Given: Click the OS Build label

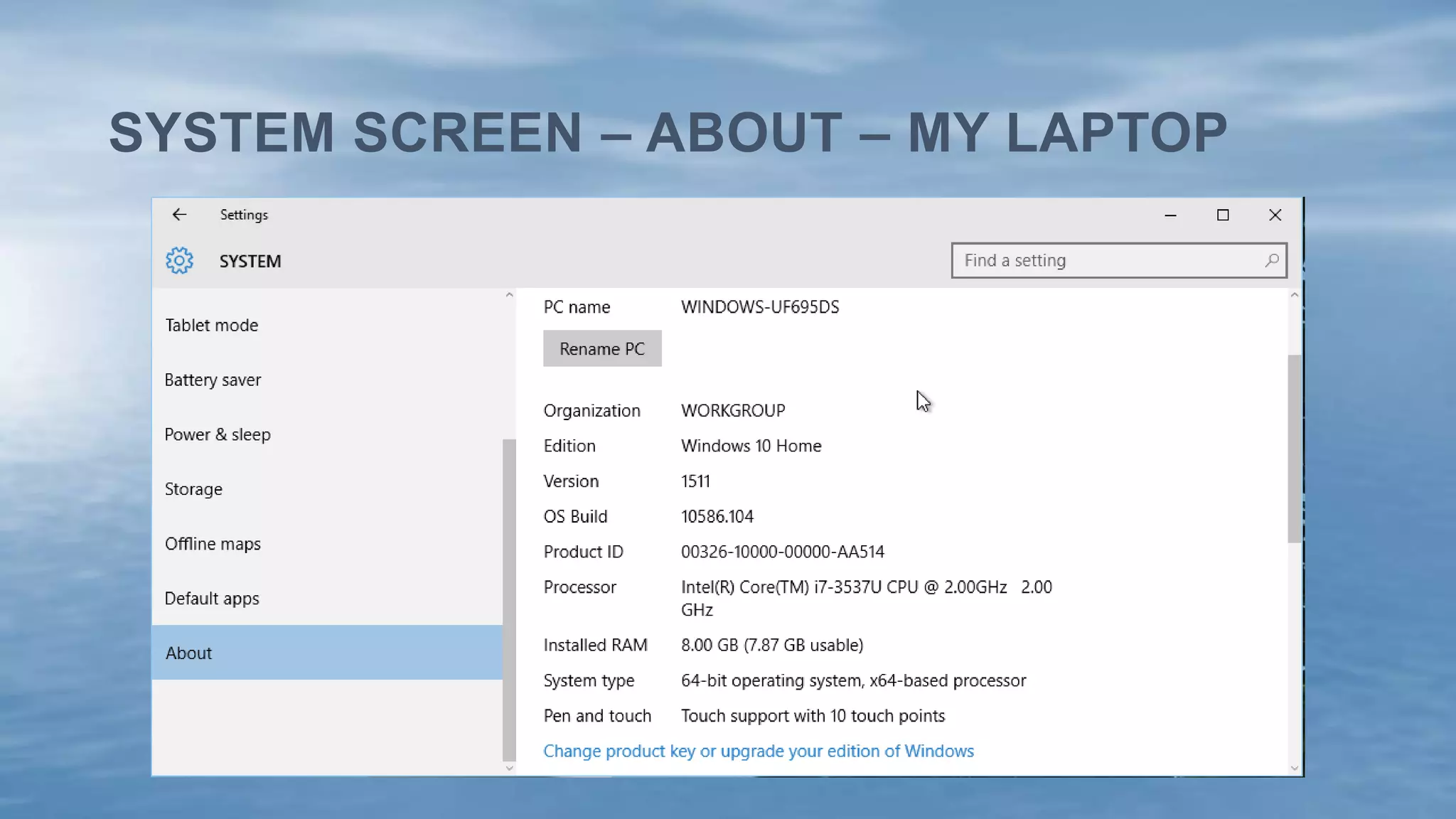Looking at the screenshot, I should [x=575, y=517].
